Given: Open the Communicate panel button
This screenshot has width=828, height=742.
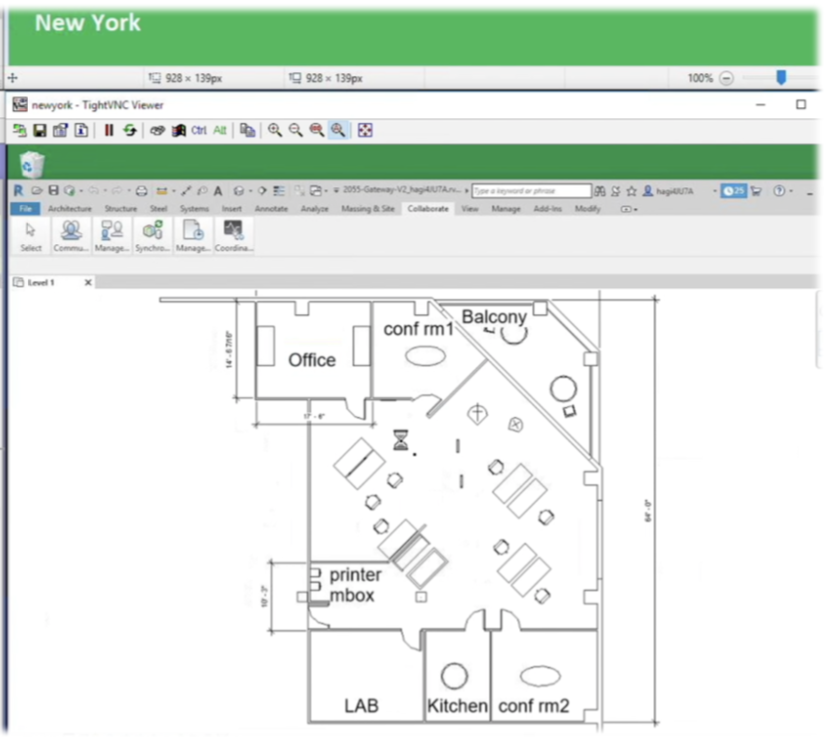Looking at the screenshot, I should (71, 237).
